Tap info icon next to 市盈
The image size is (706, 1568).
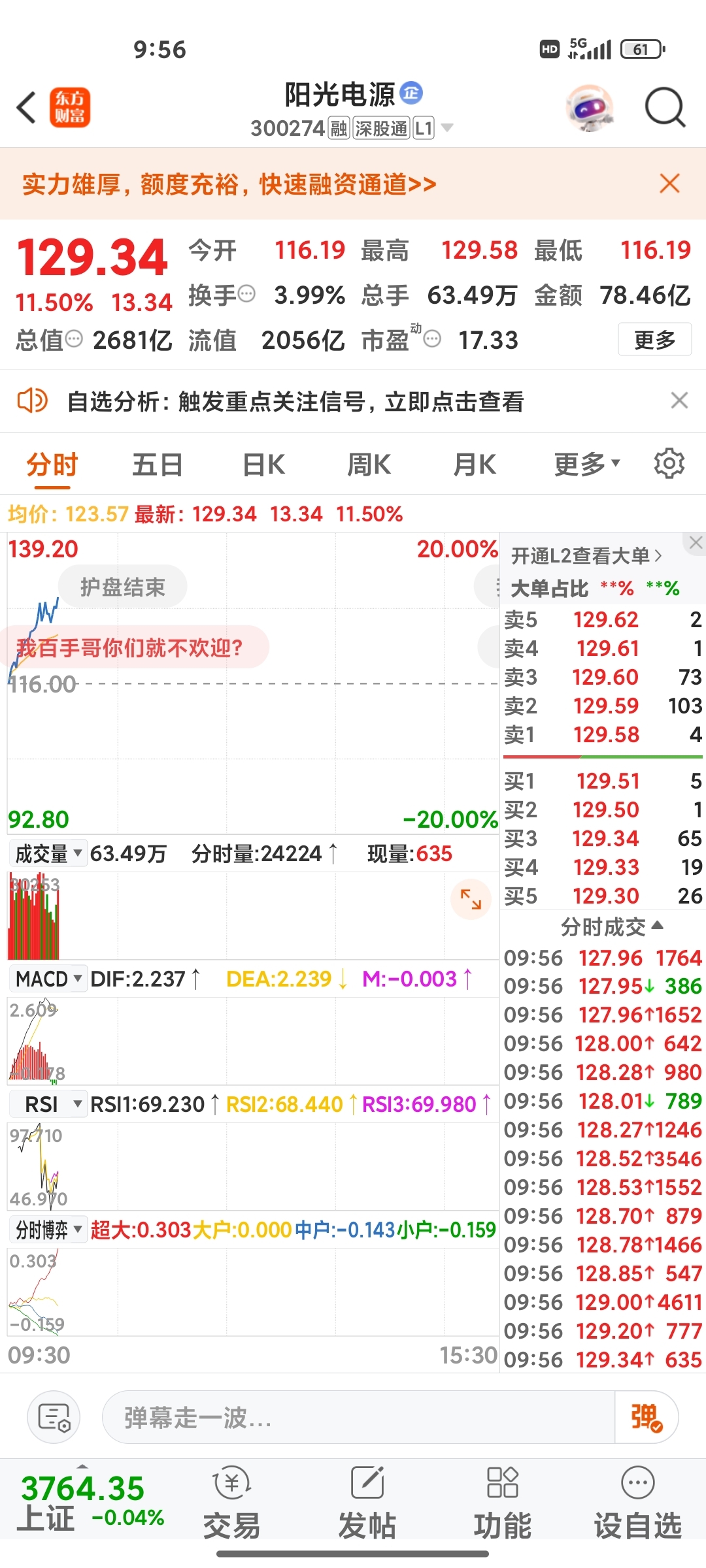pyautogui.click(x=432, y=338)
